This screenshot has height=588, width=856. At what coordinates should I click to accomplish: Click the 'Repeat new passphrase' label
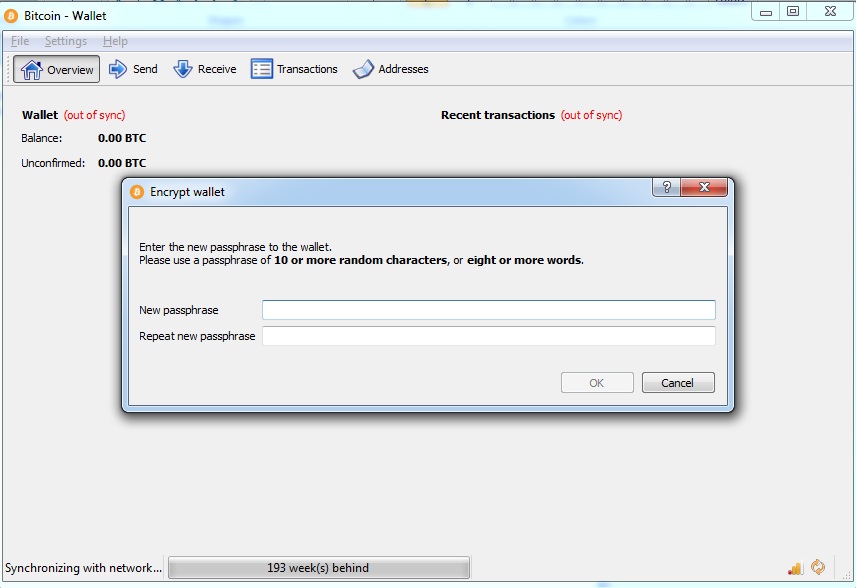click(197, 336)
